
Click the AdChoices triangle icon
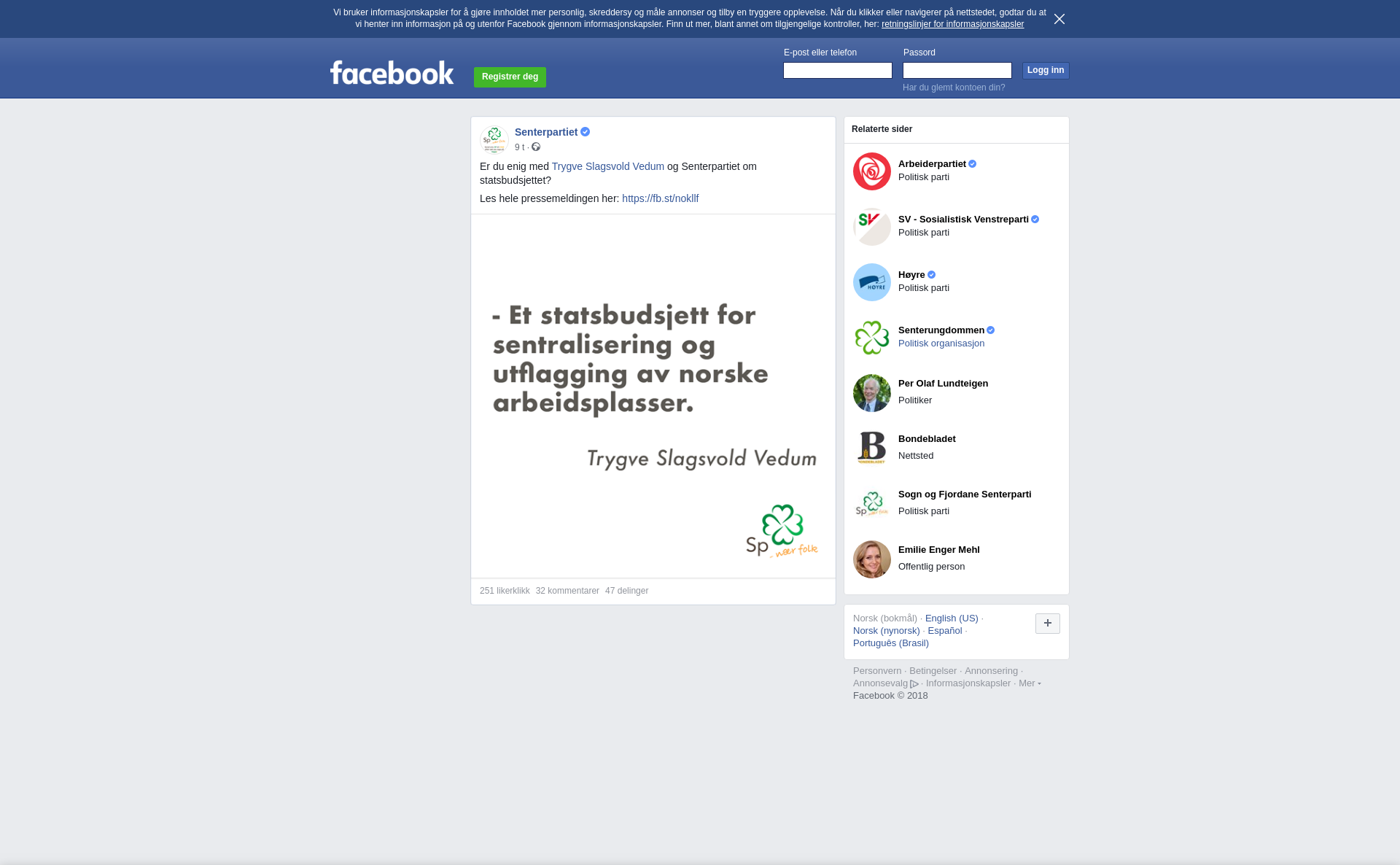coord(914,684)
